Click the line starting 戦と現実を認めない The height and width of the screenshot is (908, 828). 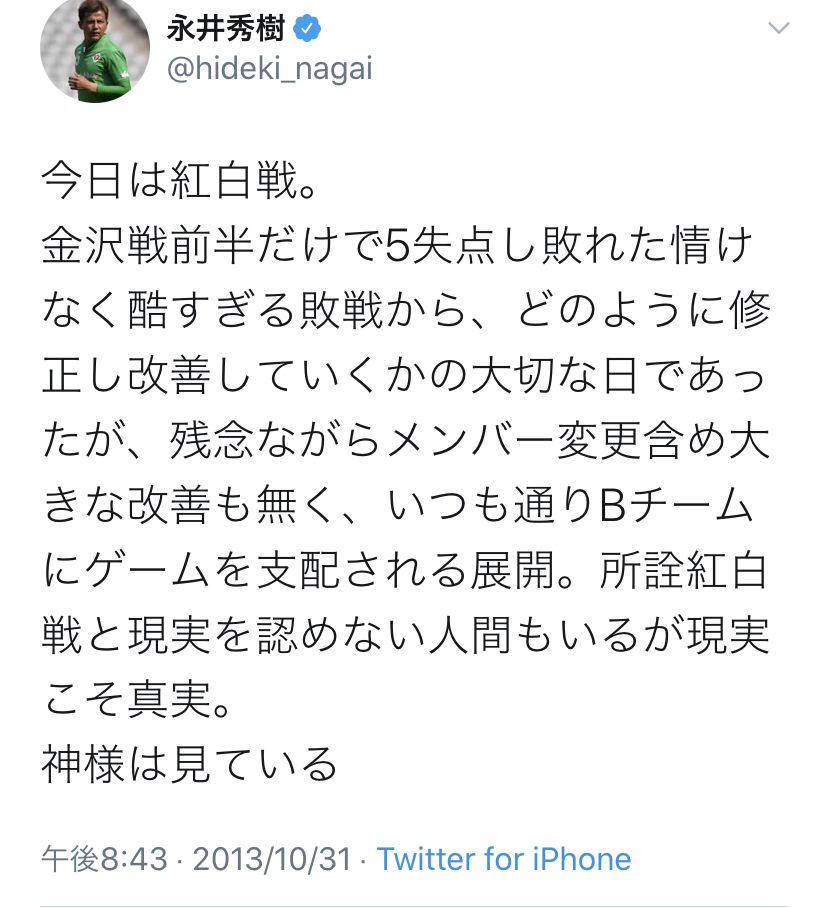click(x=406, y=635)
